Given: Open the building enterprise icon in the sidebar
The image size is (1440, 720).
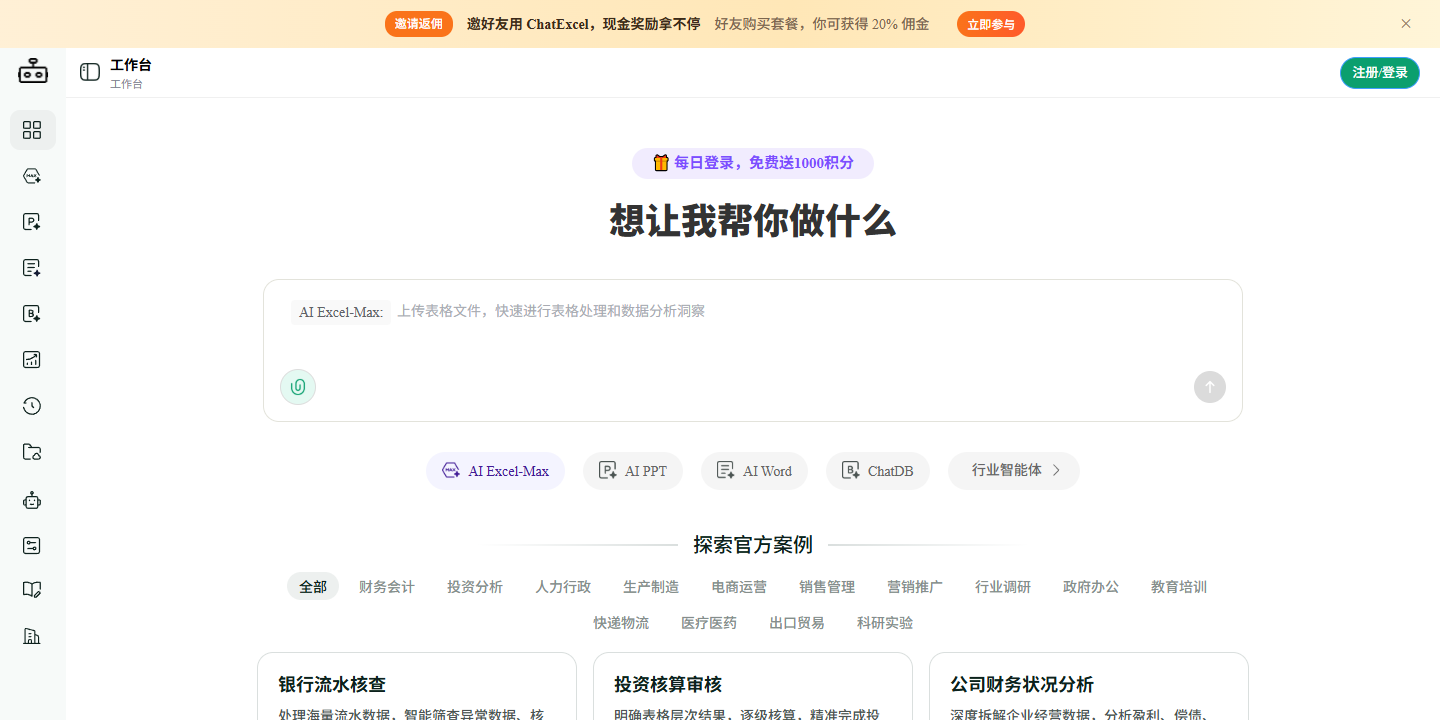Looking at the screenshot, I should pos(32,636).
